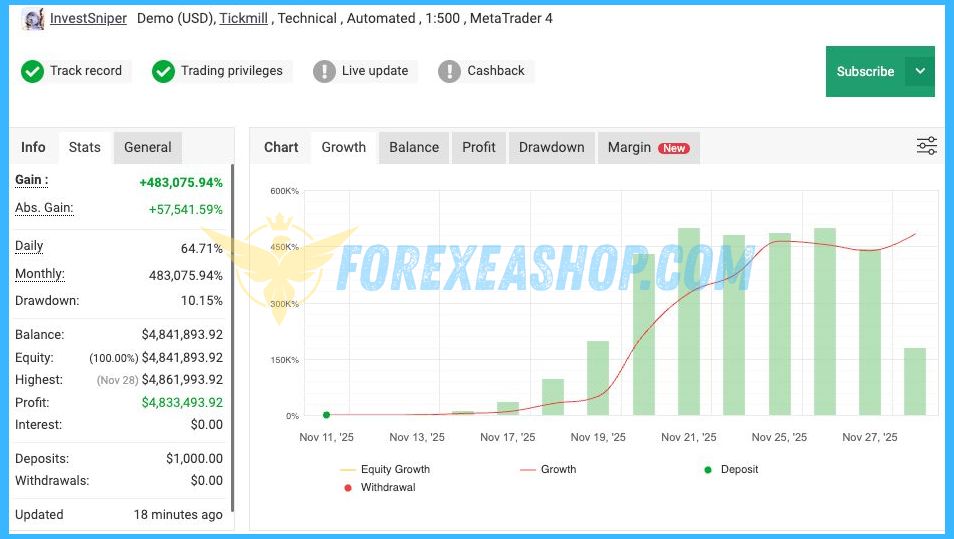
Task: Click the 18 minutes ago updated text
Action: point(178,515)
